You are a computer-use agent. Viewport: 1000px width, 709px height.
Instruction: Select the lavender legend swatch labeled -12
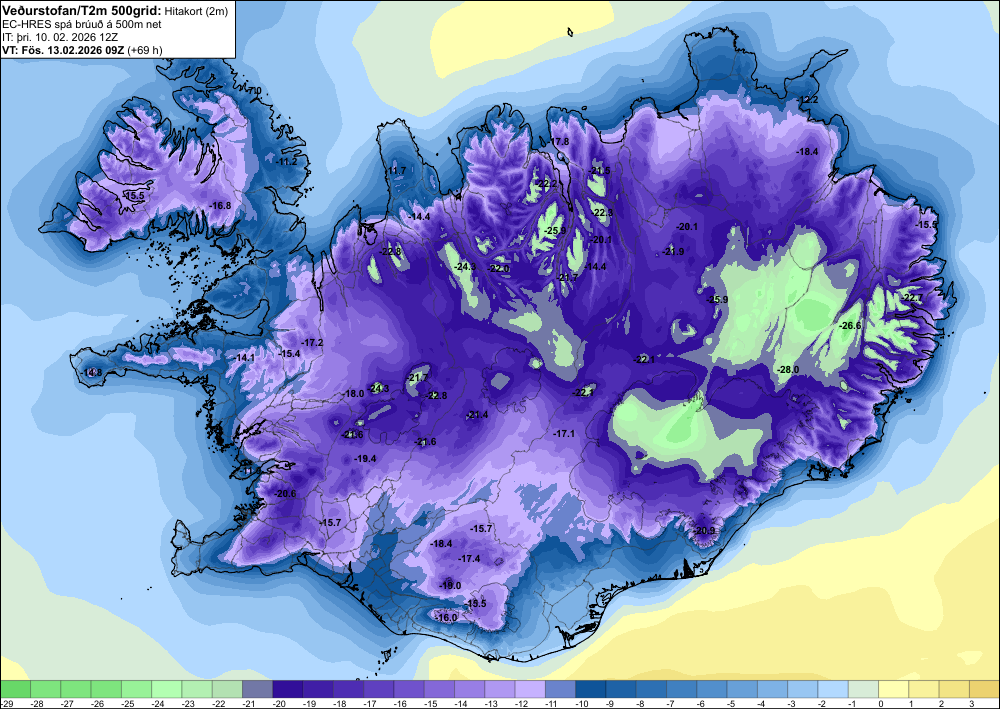pos(530,689)
